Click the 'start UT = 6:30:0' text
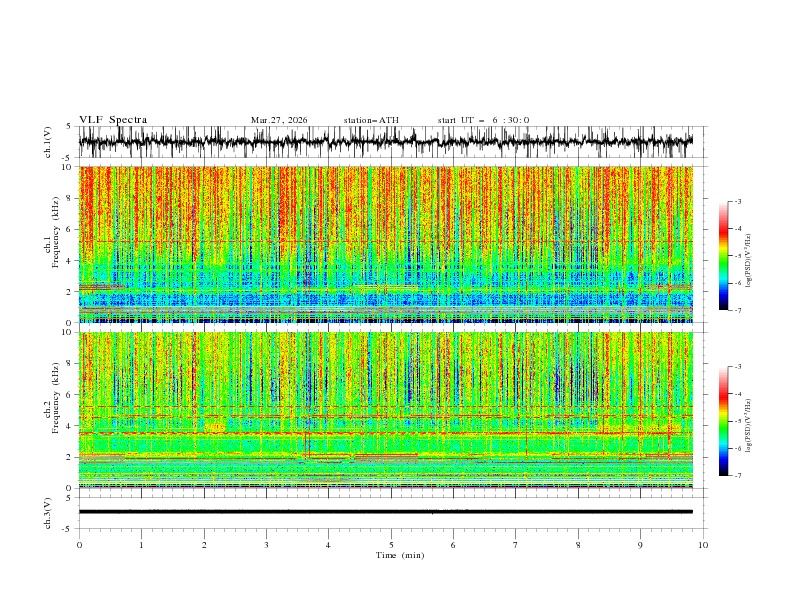This screenshot has height=612, width=792. [483, 120]
